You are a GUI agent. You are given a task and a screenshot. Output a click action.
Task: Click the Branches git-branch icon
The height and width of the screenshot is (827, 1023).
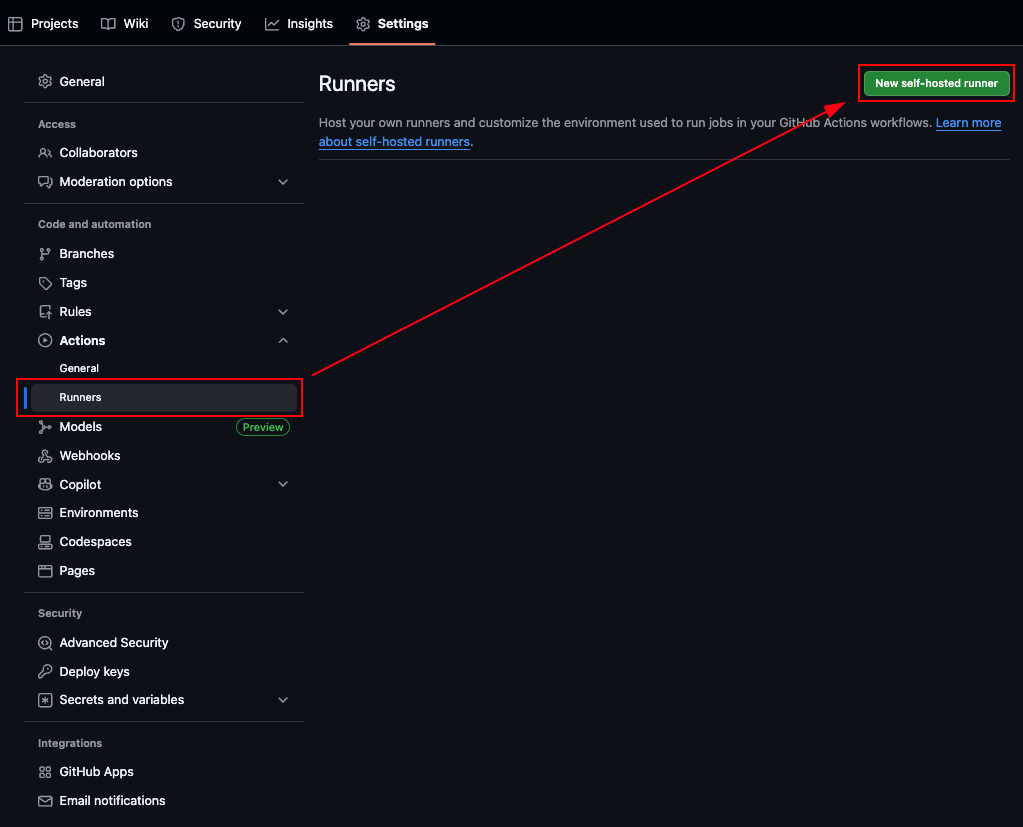point(45,254)
